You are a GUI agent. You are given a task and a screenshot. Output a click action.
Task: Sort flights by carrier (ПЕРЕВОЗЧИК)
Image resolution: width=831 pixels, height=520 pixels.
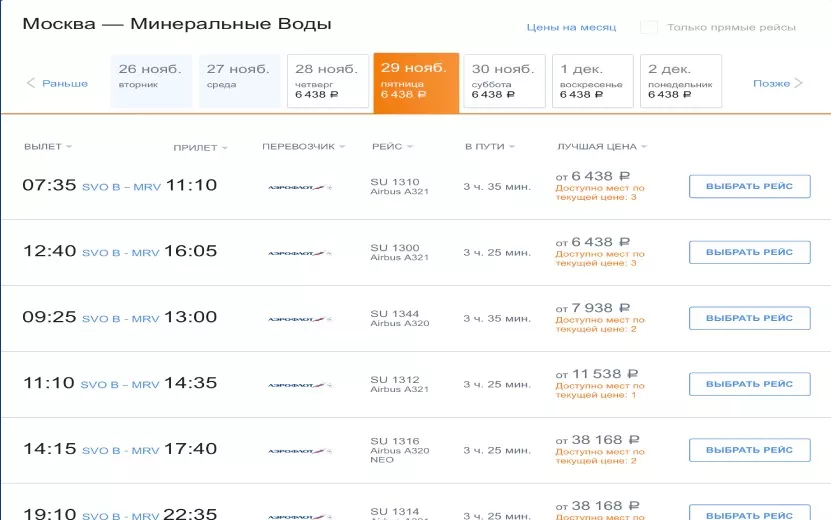point(304,147)
